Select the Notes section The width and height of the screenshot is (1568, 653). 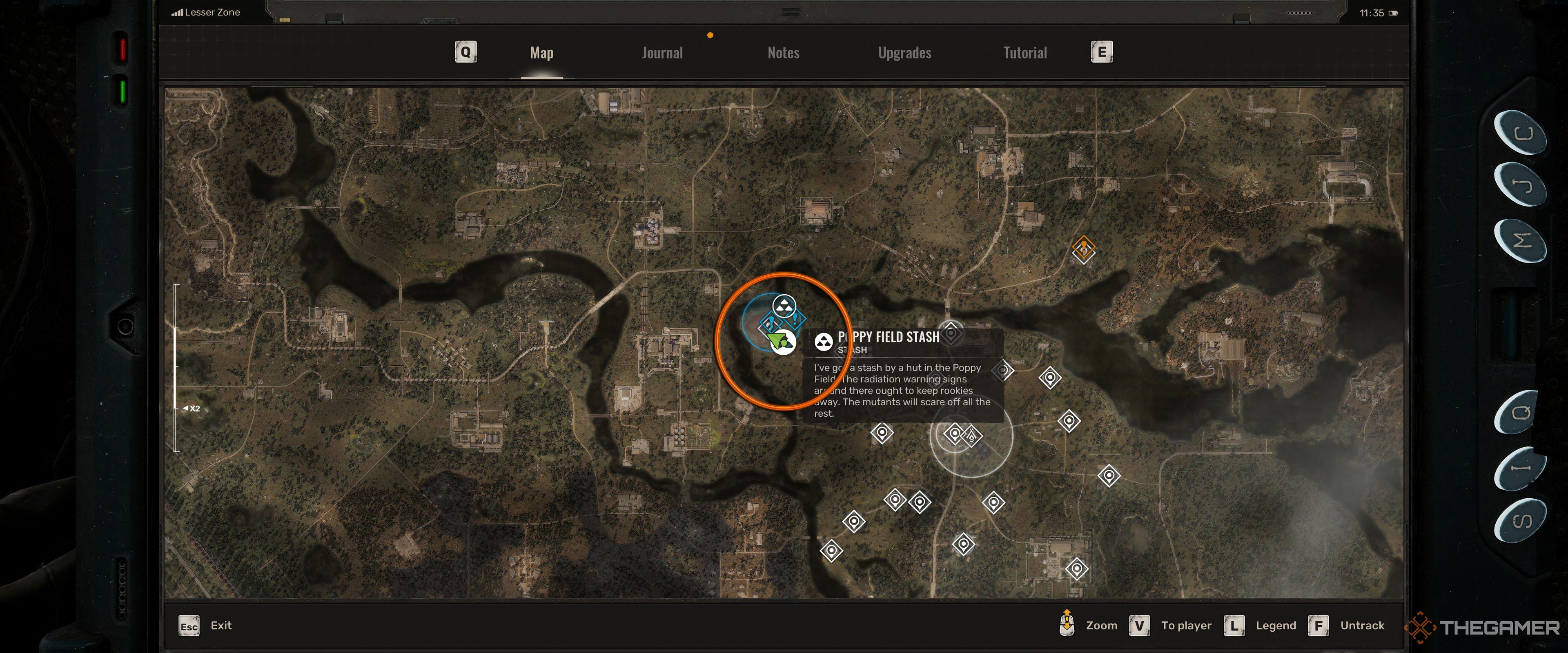[x=783, y=51]
